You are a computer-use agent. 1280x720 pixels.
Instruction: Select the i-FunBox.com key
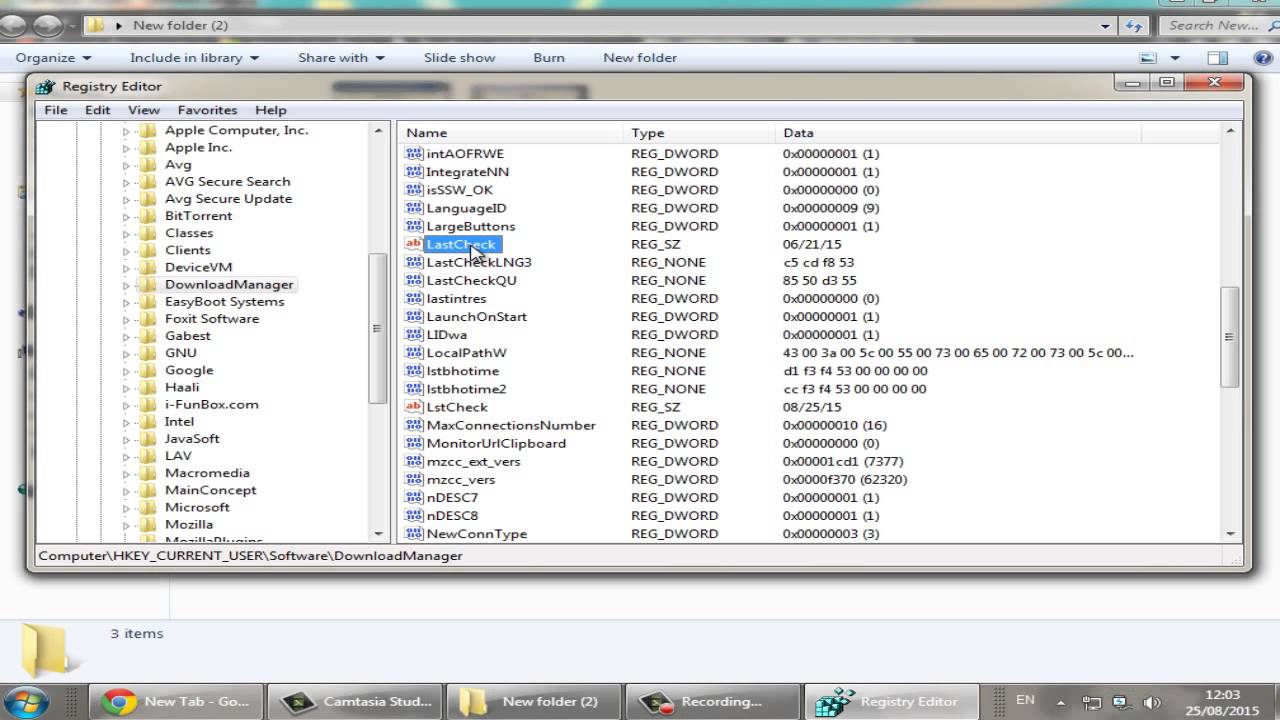[211, 404]
